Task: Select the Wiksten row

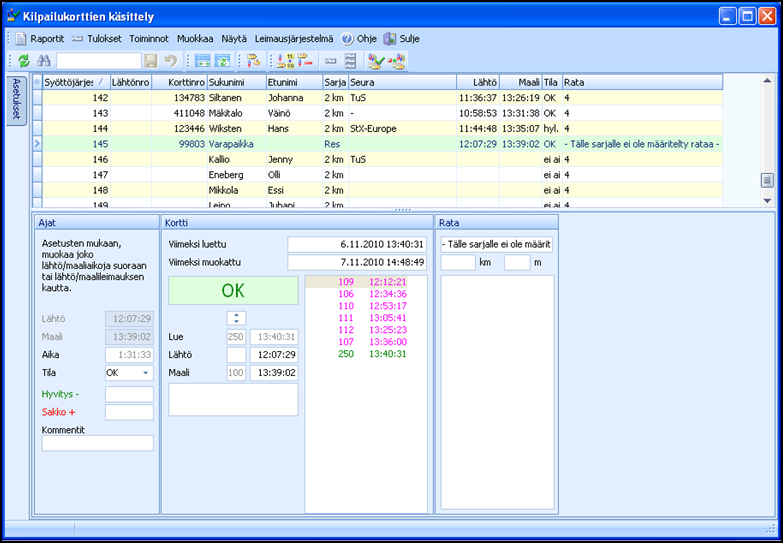Action: 383,129
